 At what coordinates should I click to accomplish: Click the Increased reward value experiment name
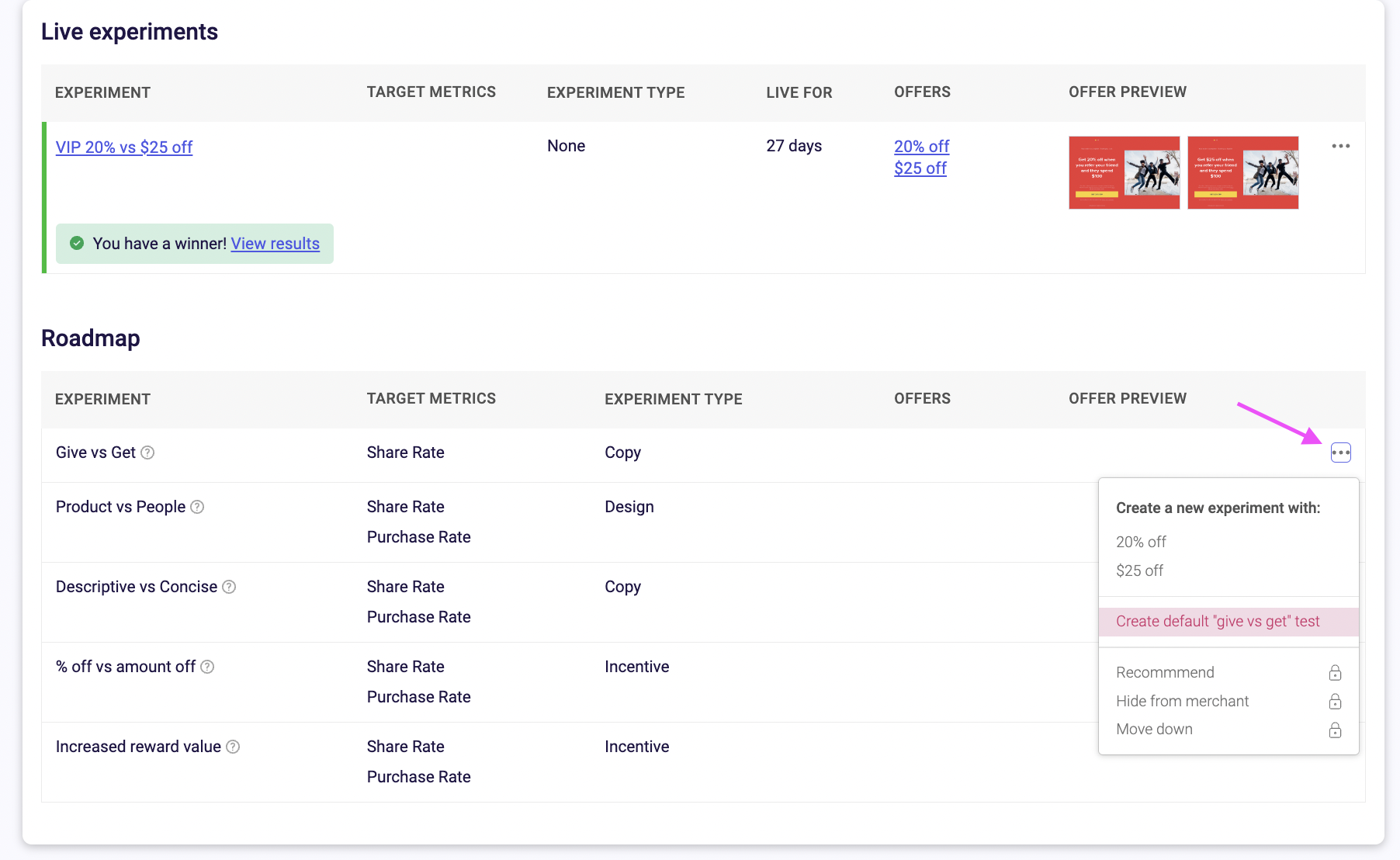tap(138, 747)
